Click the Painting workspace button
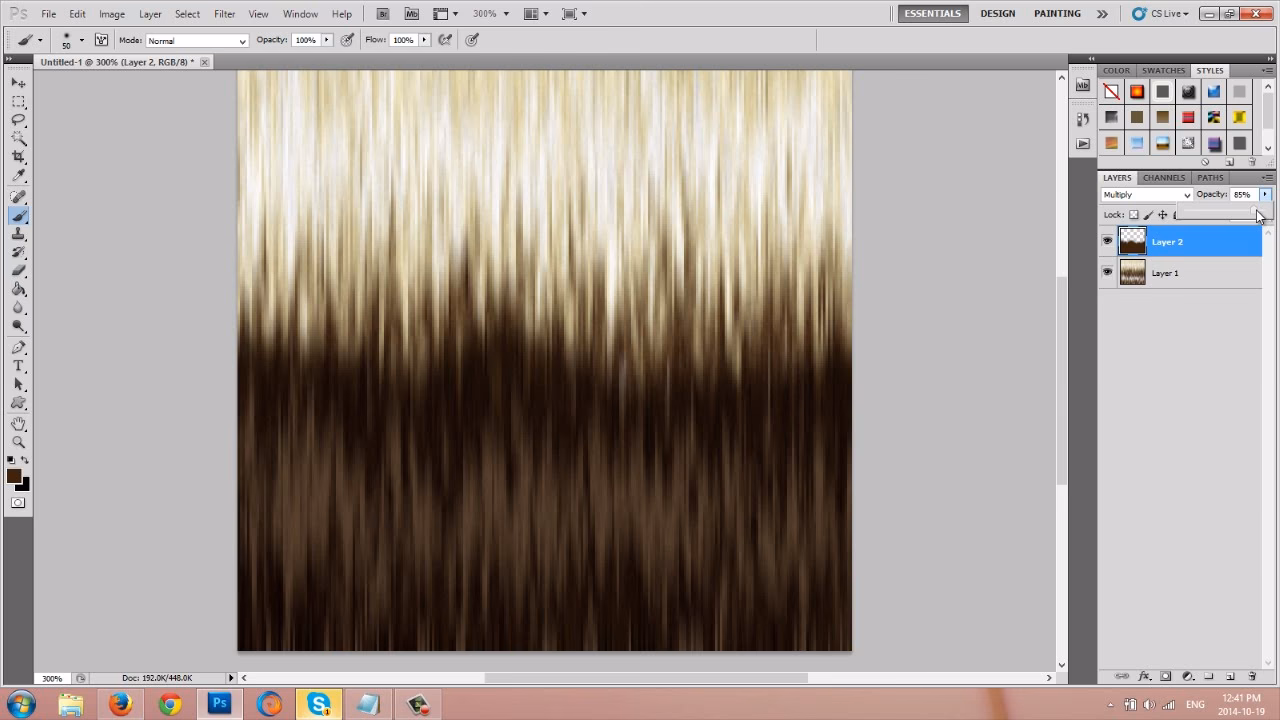This screenshot has height=720, width=1280. [1057, 14]
